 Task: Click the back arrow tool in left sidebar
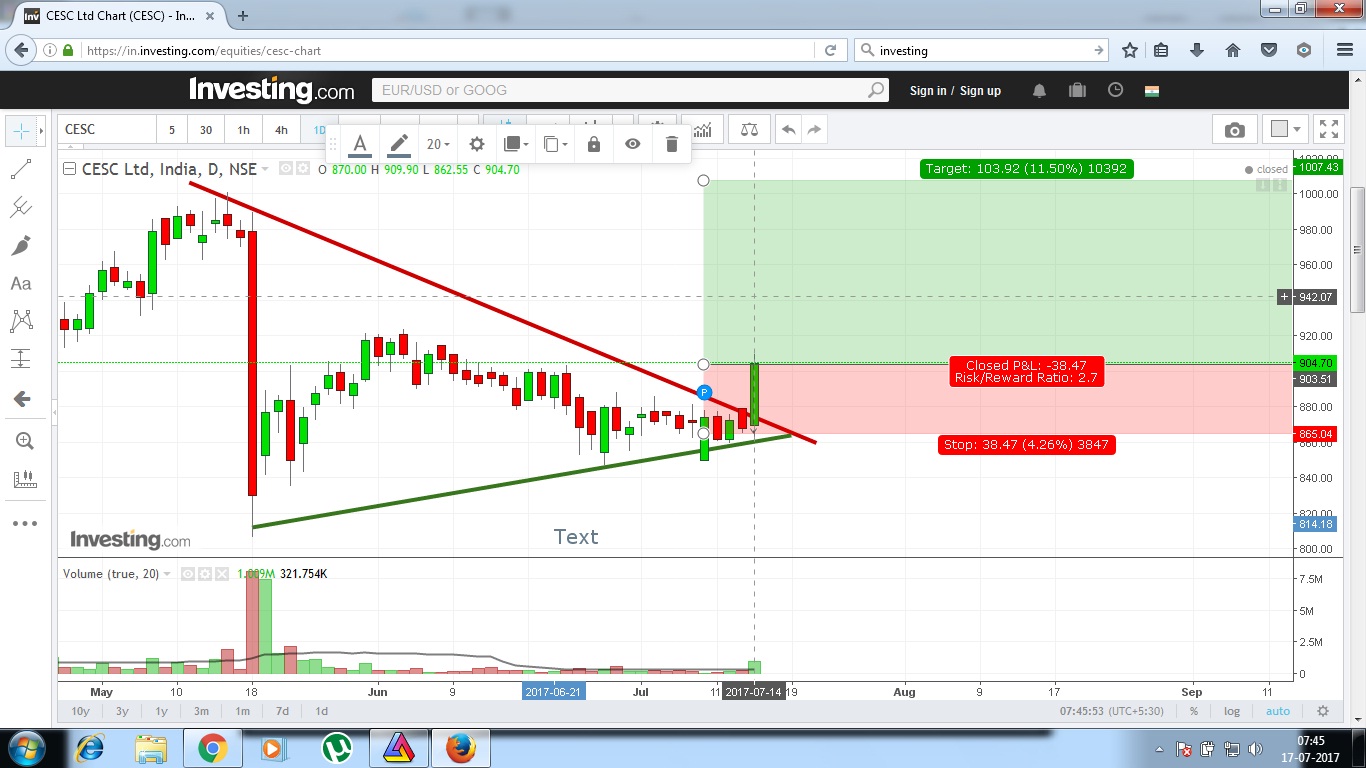21,399
